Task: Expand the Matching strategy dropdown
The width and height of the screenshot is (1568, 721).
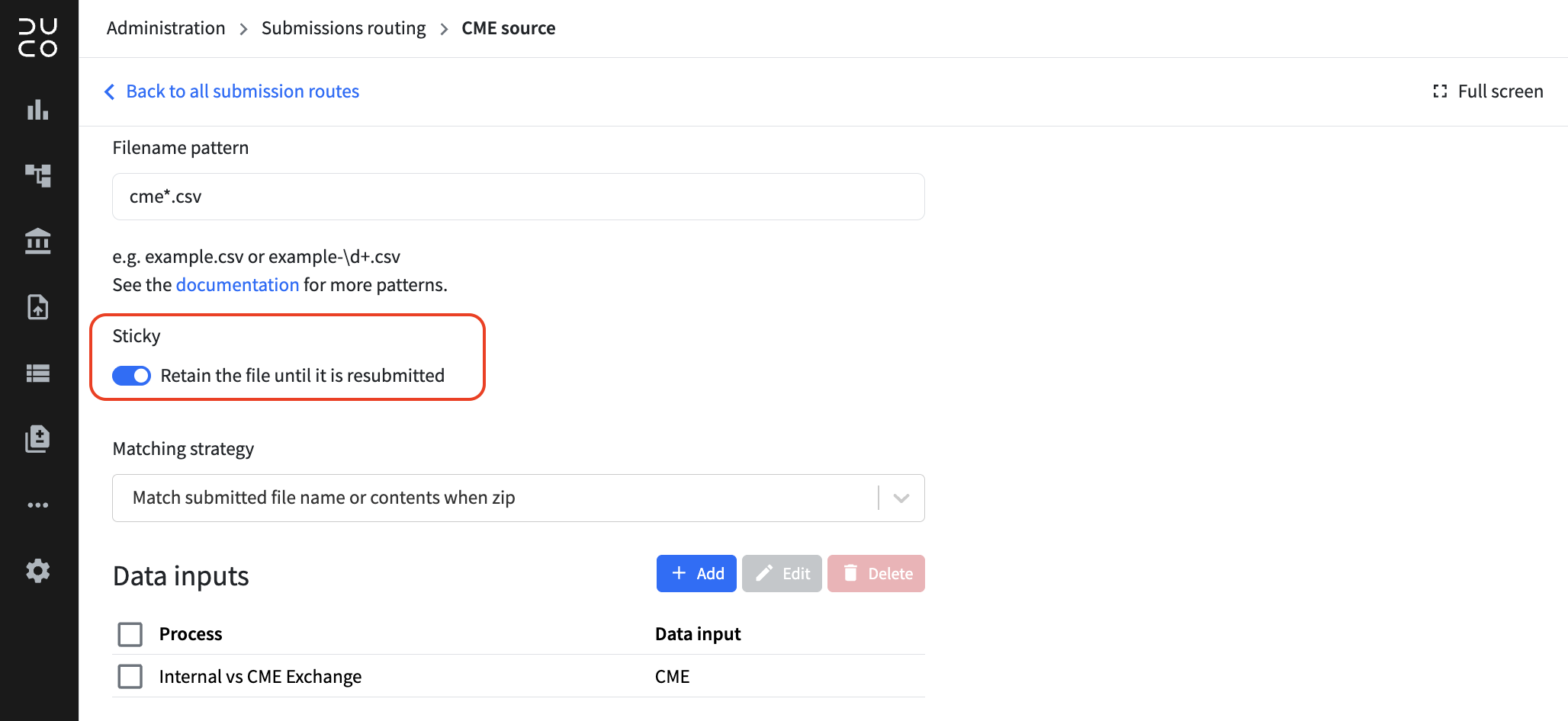Action: click(x=518, y=498)
